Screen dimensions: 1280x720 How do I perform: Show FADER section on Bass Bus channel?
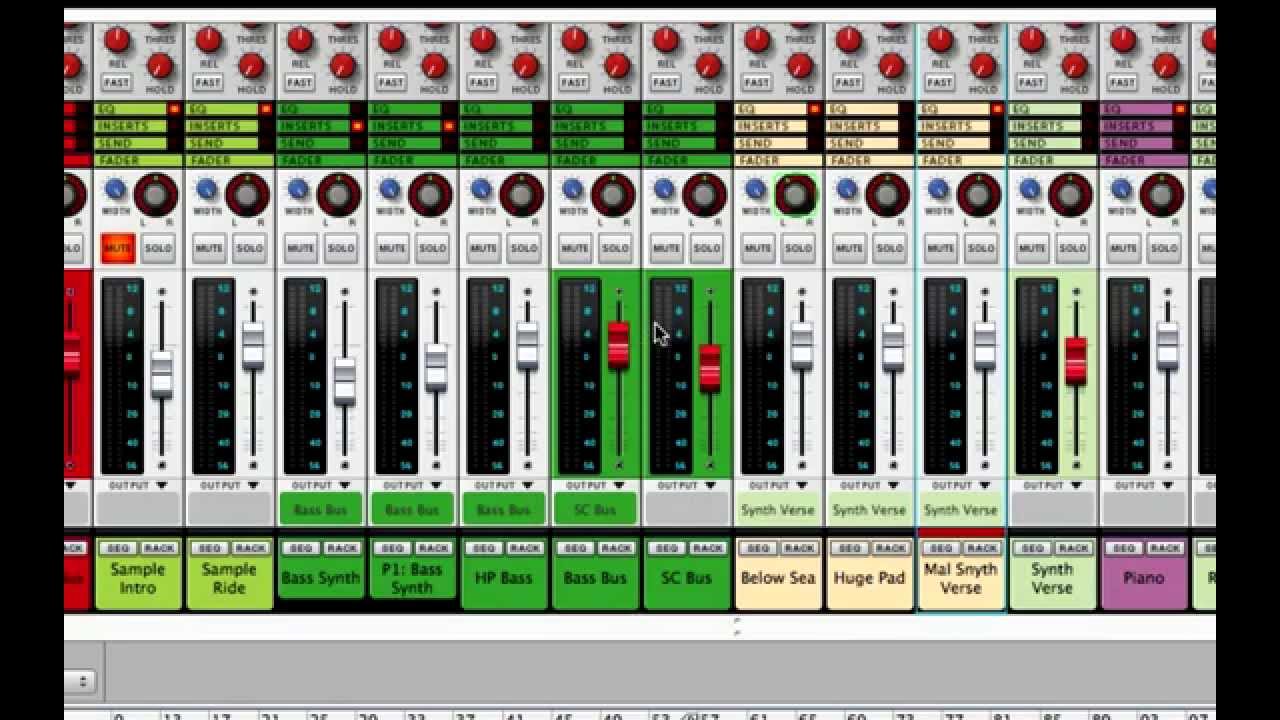point(596,160)
